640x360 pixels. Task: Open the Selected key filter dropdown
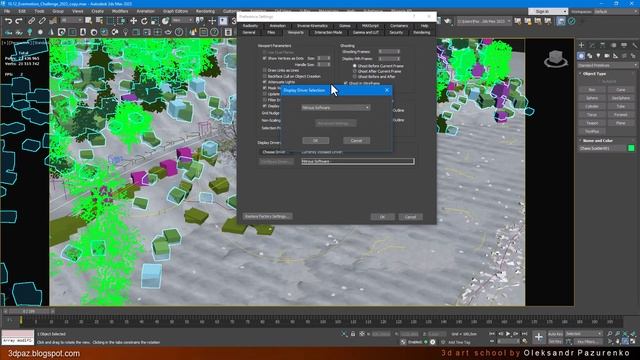coord(583,334)
